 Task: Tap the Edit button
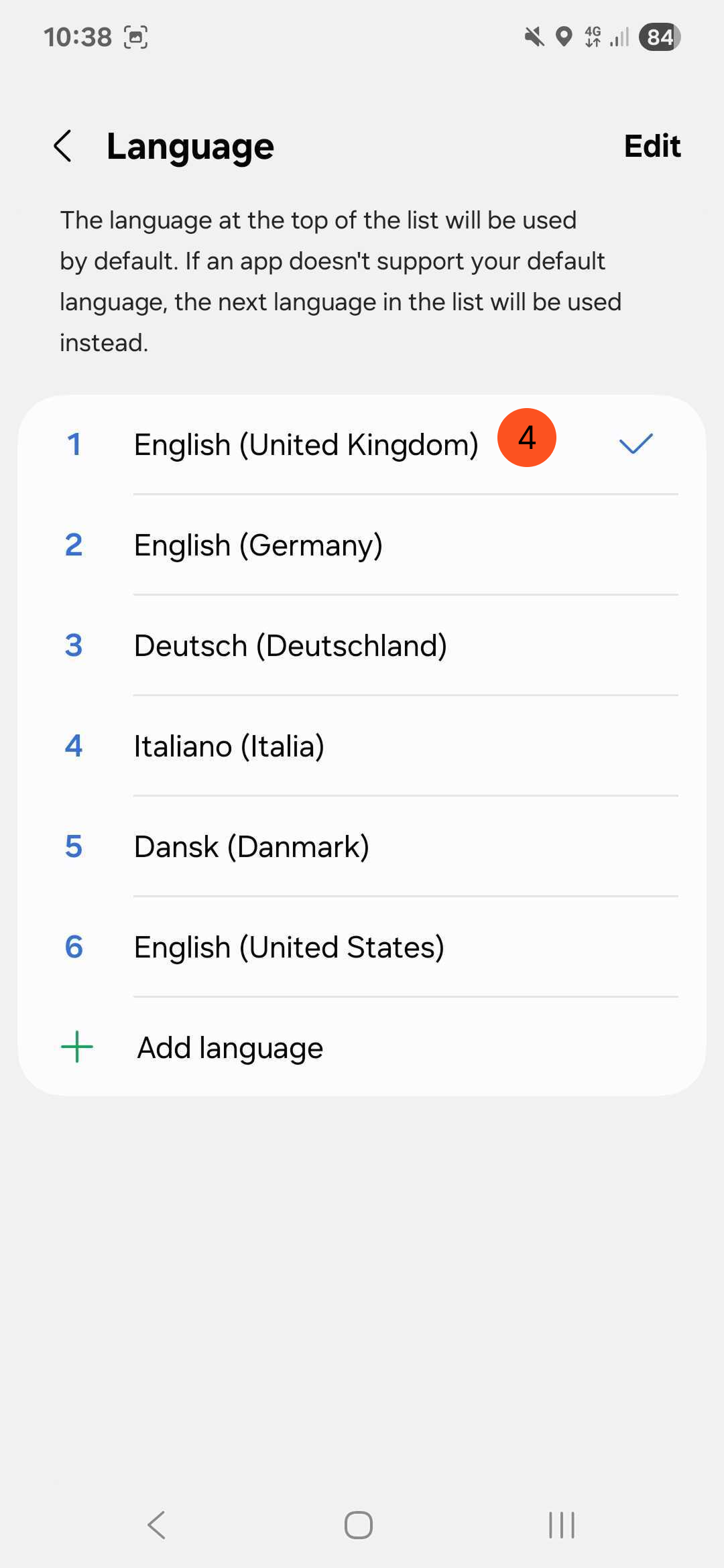pyautogui.click(x=652, y=146)
